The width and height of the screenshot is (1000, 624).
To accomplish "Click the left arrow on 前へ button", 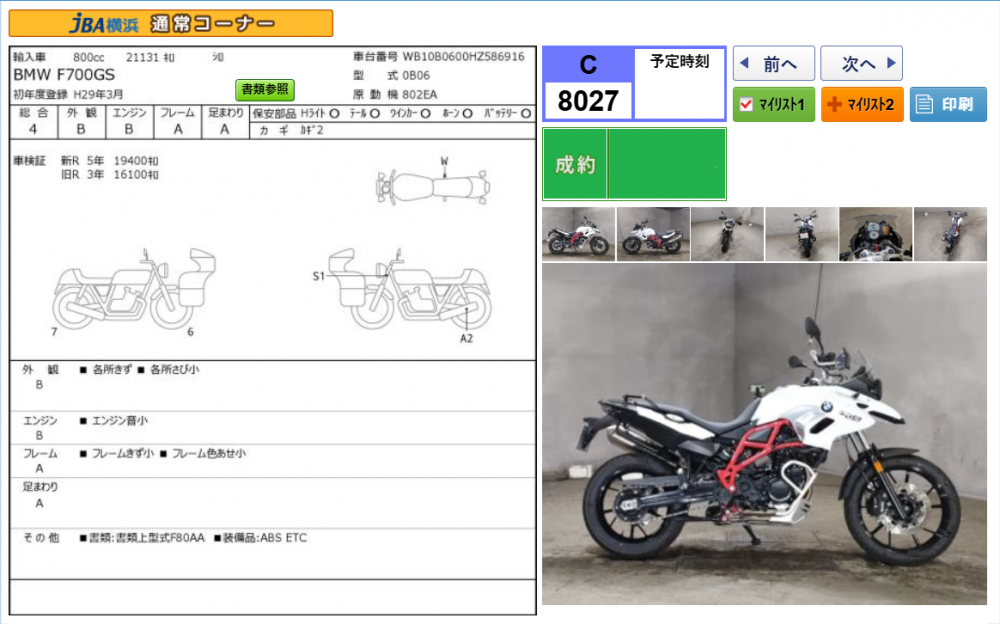I will click(743, 64).
